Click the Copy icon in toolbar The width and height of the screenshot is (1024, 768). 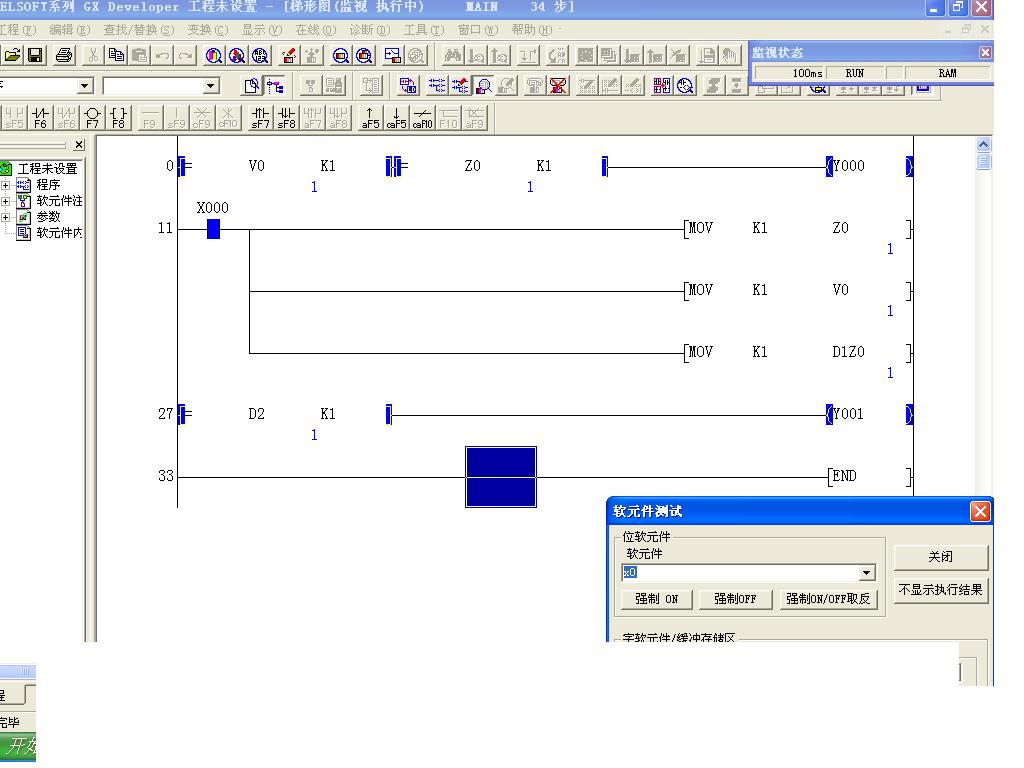click(x=116, y=56)
